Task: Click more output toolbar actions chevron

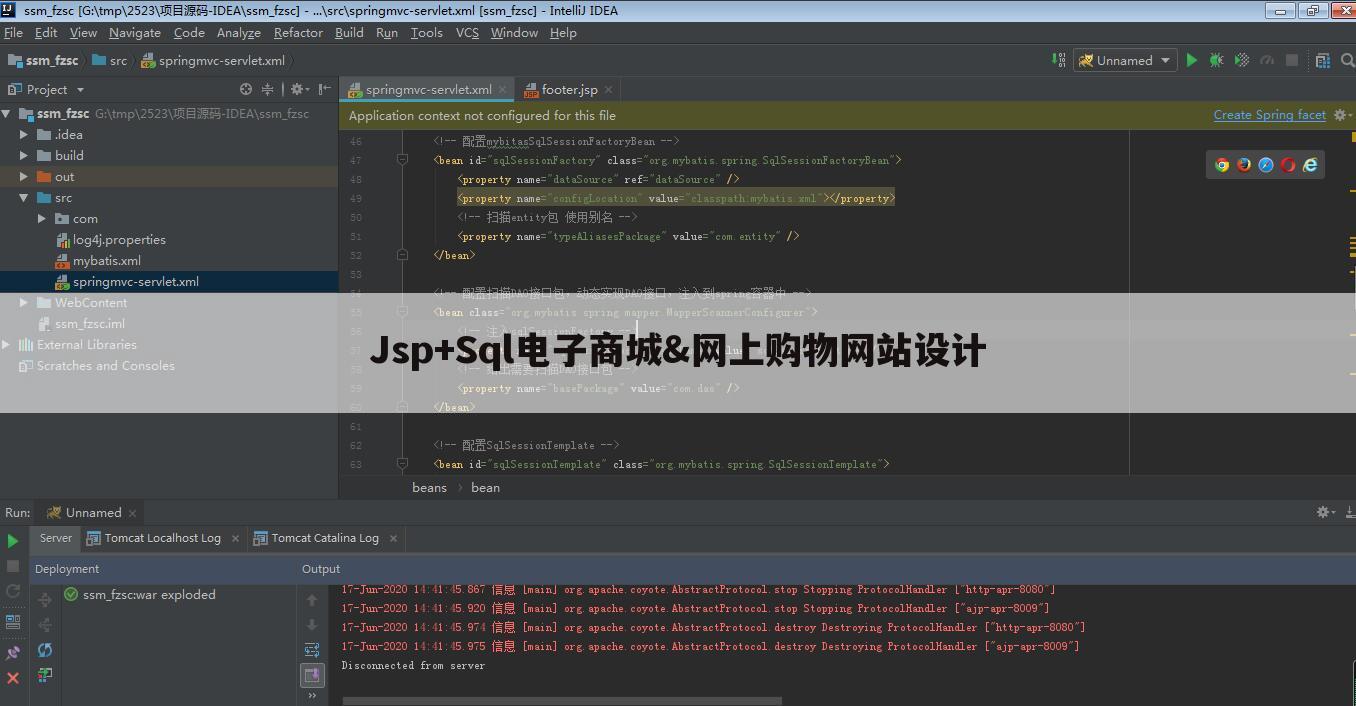Action: [312, 696]
